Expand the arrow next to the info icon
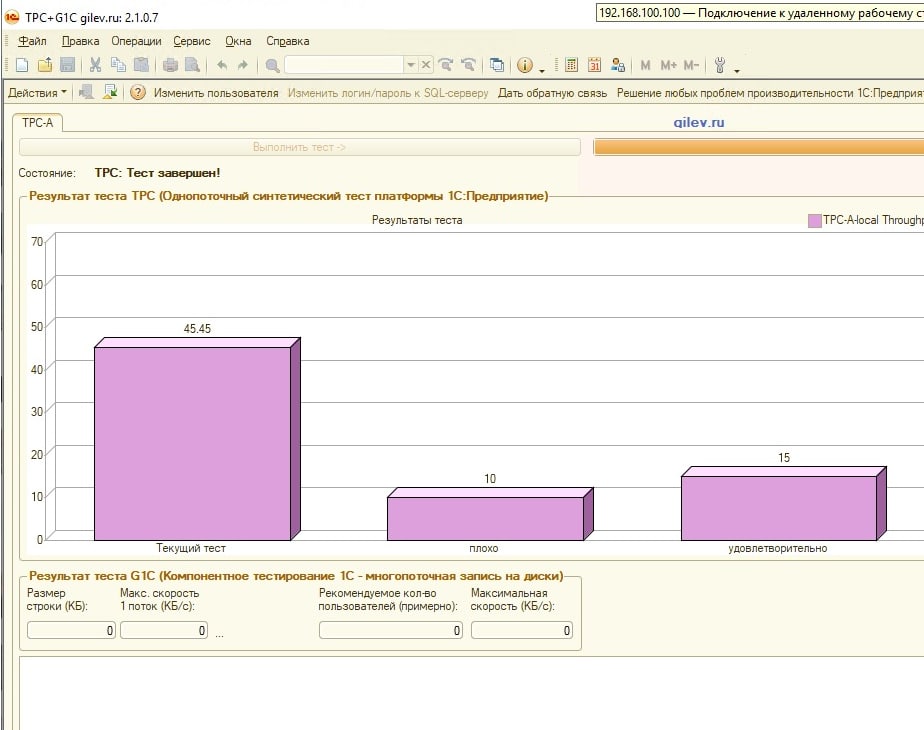This screenshot has width=924, height=730. (542, 71)
